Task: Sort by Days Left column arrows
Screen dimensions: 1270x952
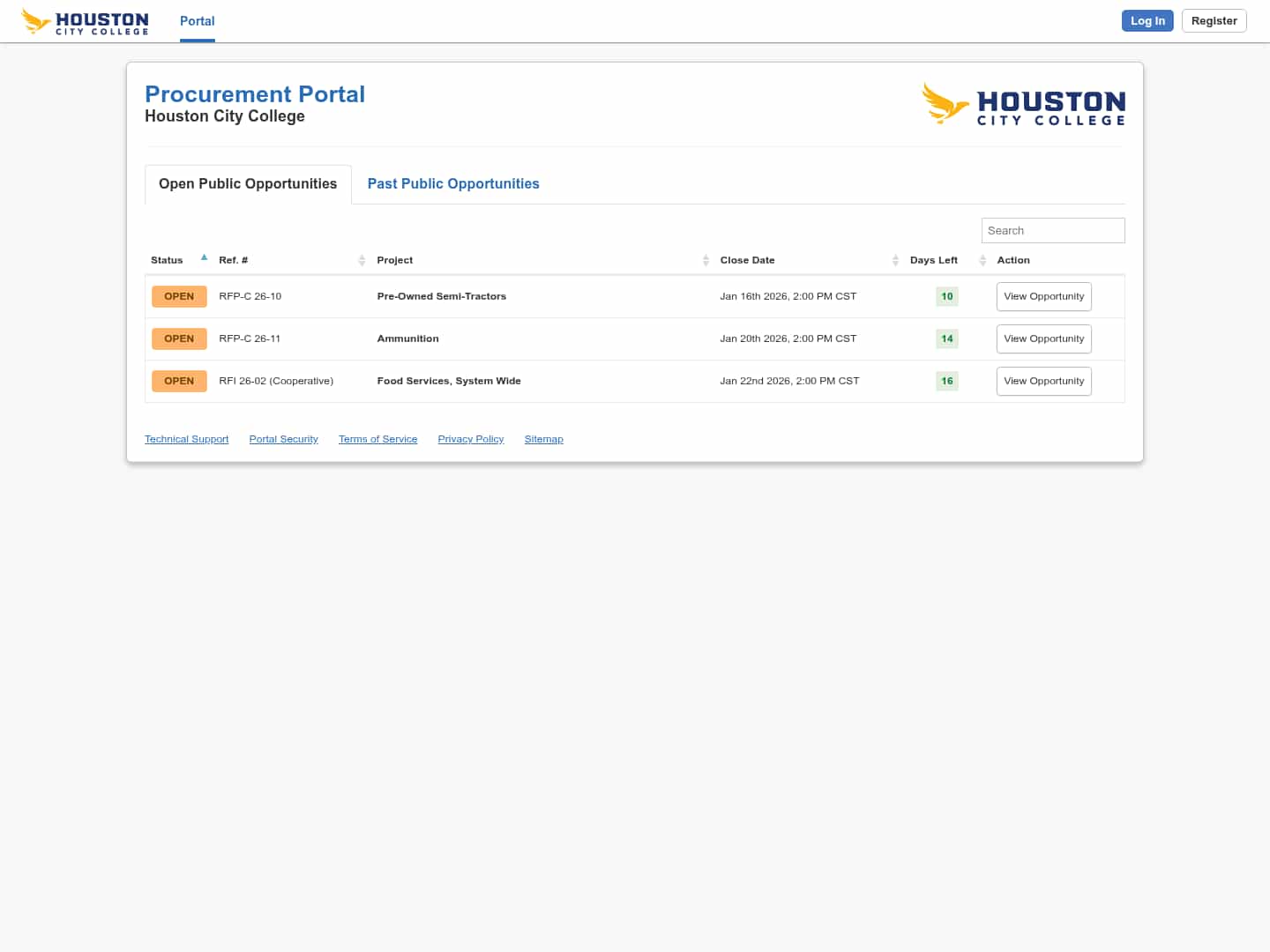Action: [982, 260]
